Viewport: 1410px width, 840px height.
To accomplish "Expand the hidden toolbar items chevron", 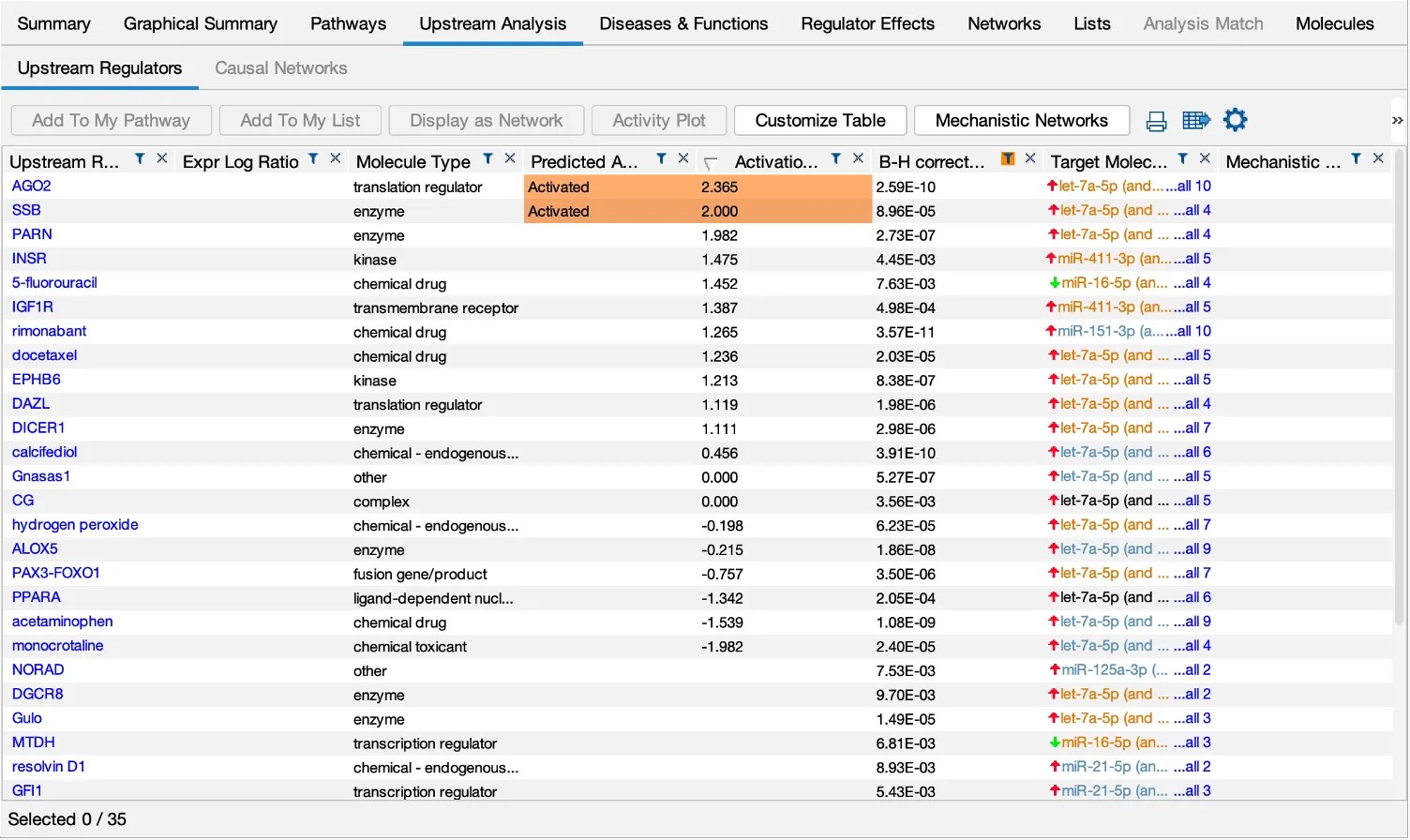I will (x=1397, y=121).
